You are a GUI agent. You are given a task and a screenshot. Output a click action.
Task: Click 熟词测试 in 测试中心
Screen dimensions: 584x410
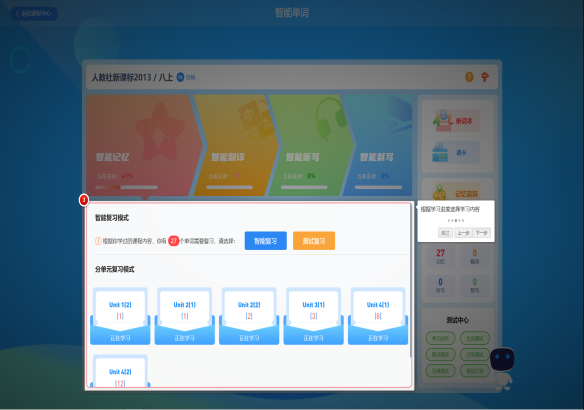pos(441,355)
